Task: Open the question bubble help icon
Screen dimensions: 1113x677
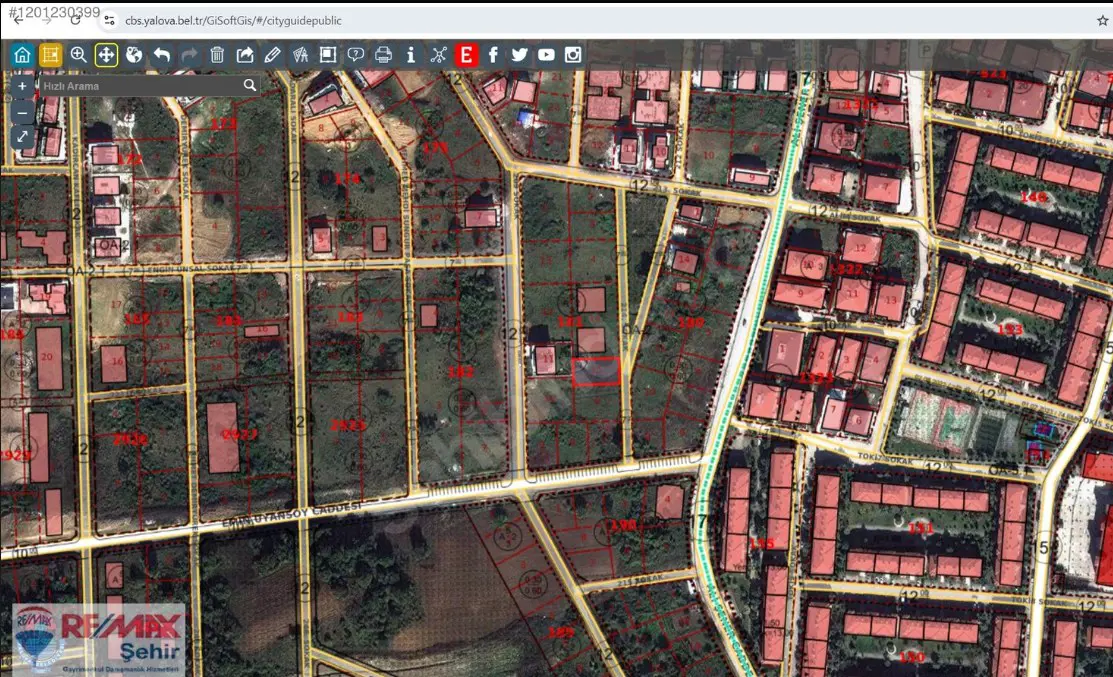Action: click(356, 55)
